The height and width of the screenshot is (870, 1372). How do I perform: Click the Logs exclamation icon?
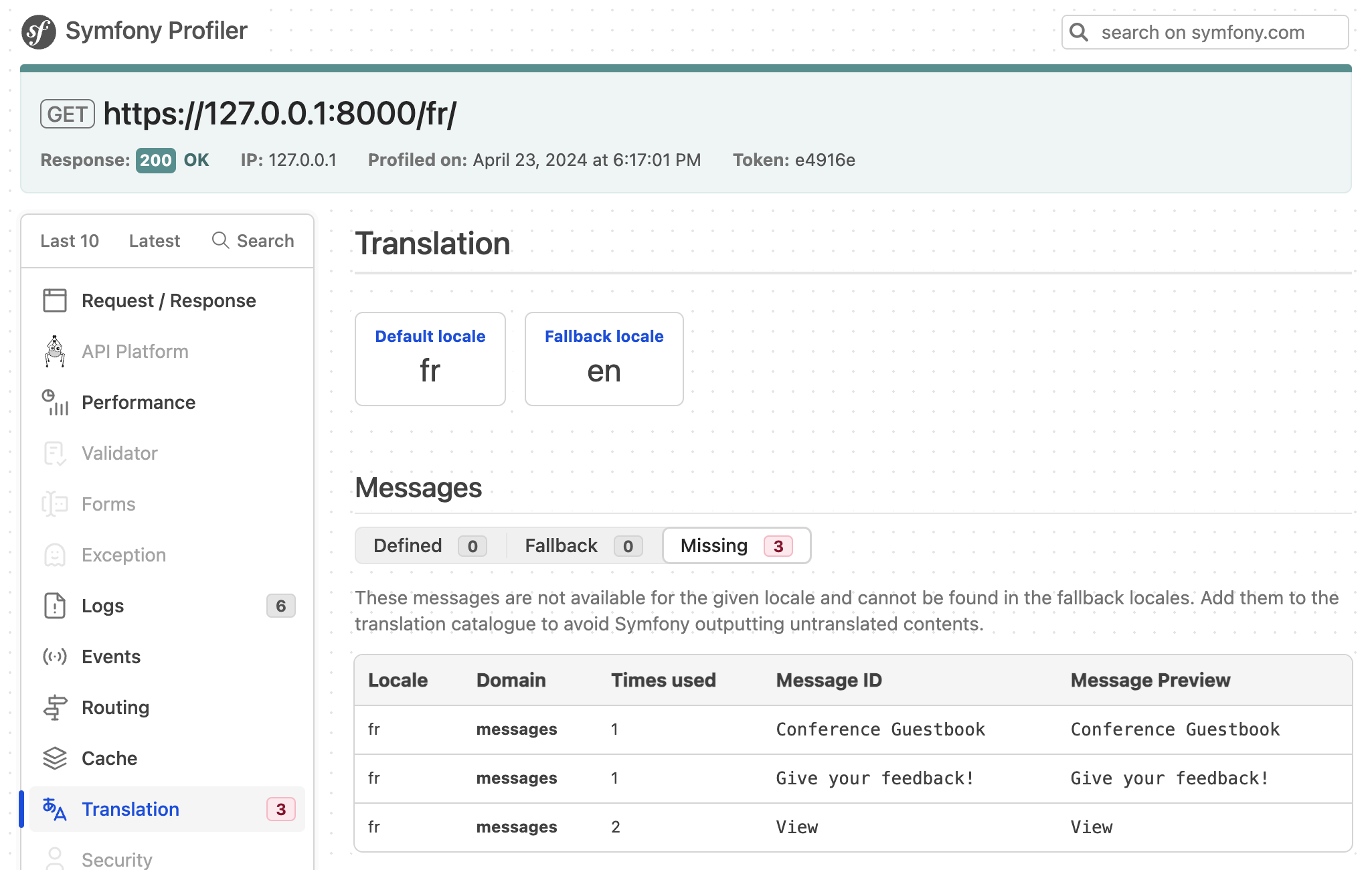[55, 606]
